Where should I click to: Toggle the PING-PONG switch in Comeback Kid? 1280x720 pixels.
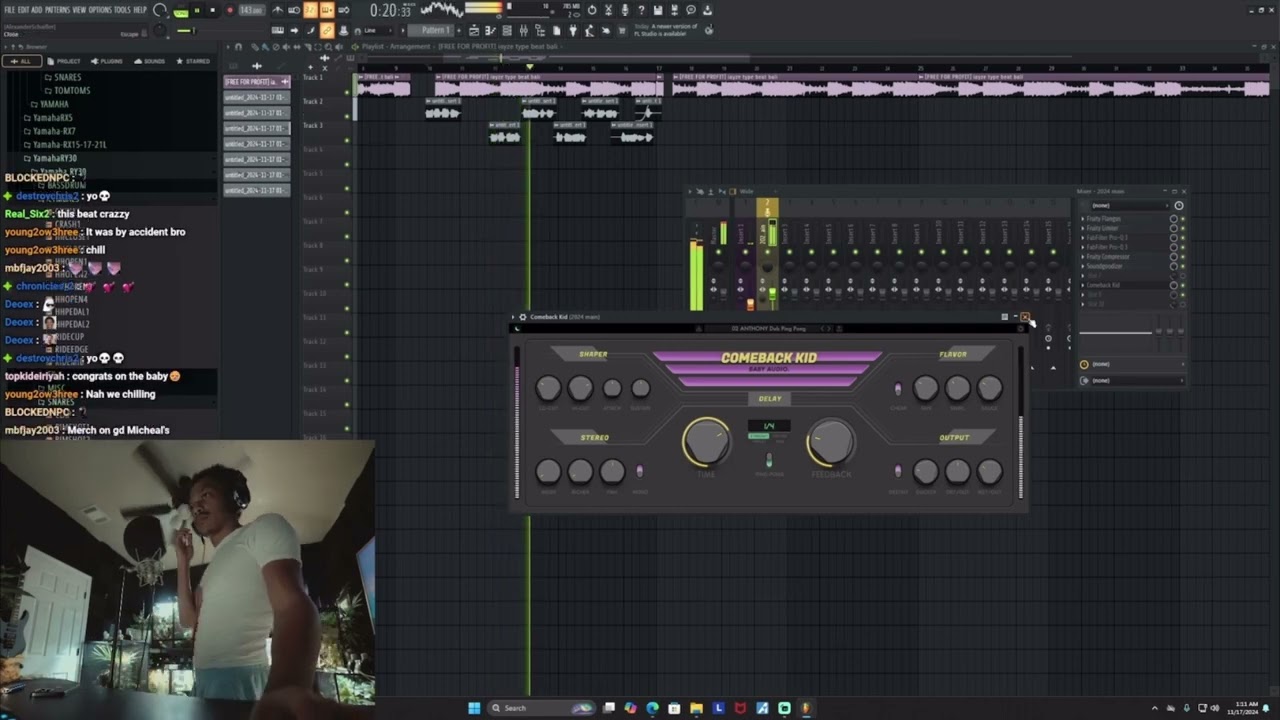pyautogui.click(x=769, y=460)
